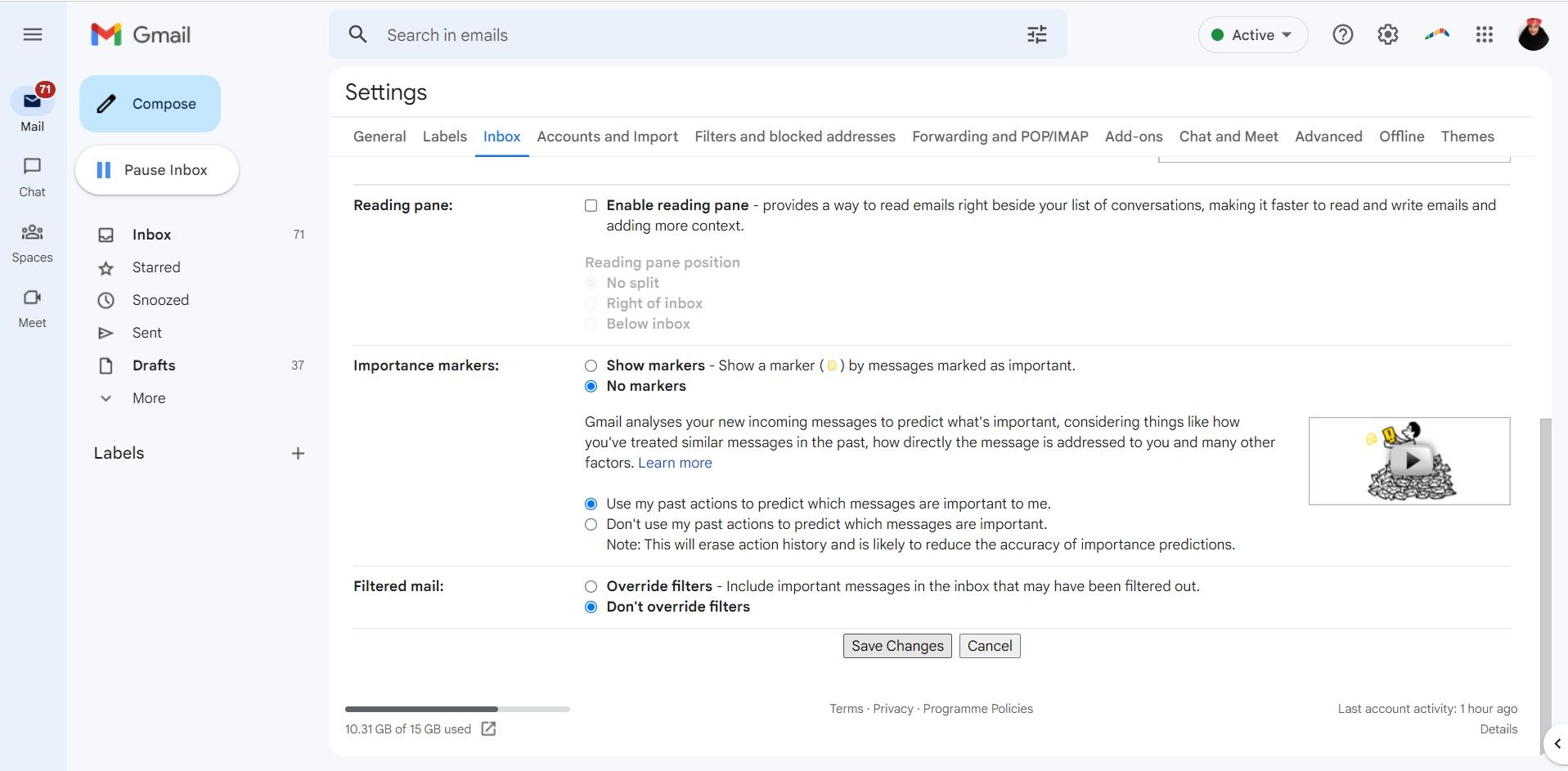Viewport: 1568px width, 771px height.
Task: Click the Save Changes button
Action: pos(896,646)
